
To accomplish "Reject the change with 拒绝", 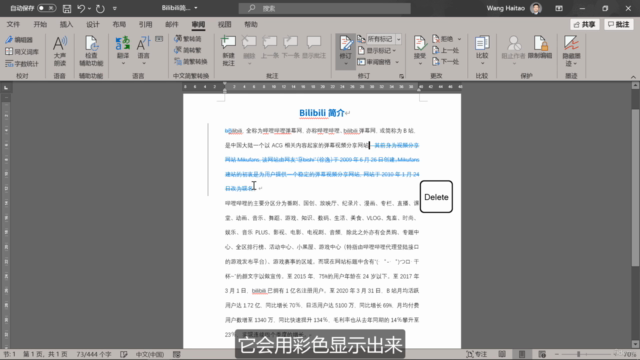I will click(x=443, y=39).
